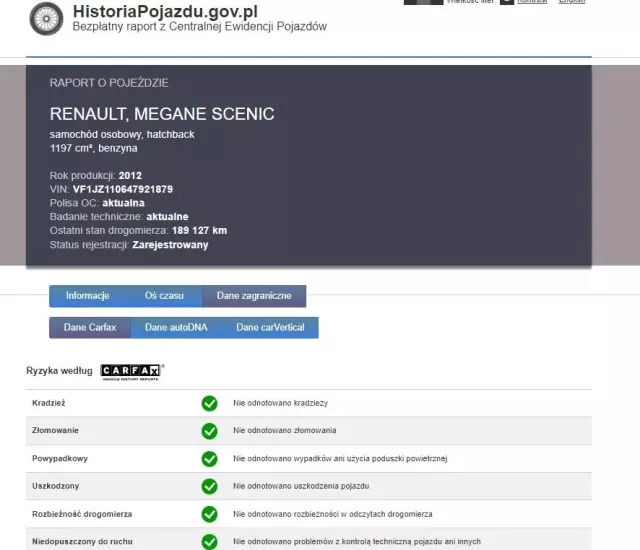The width and height of the screenshot is (640, 550).
Task: Click the green checkmark beside Uszkodzony
Action: point(209,486)
